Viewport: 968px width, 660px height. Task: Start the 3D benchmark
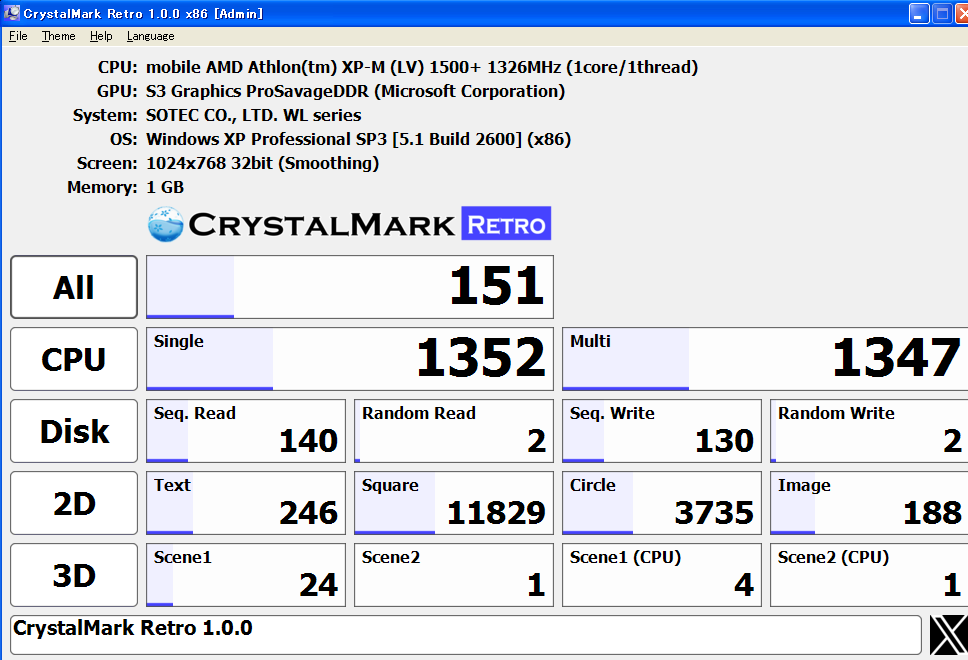coord(74,575)
